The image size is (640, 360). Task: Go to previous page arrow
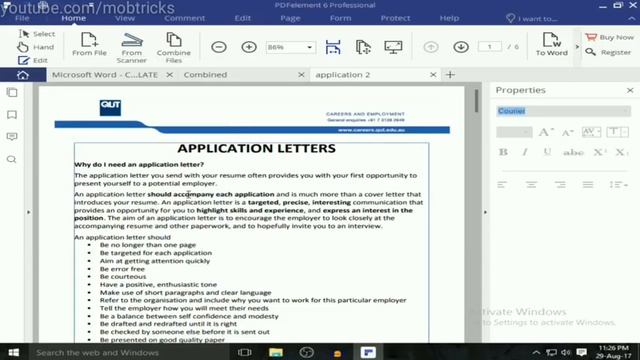[x=431, y=47]
